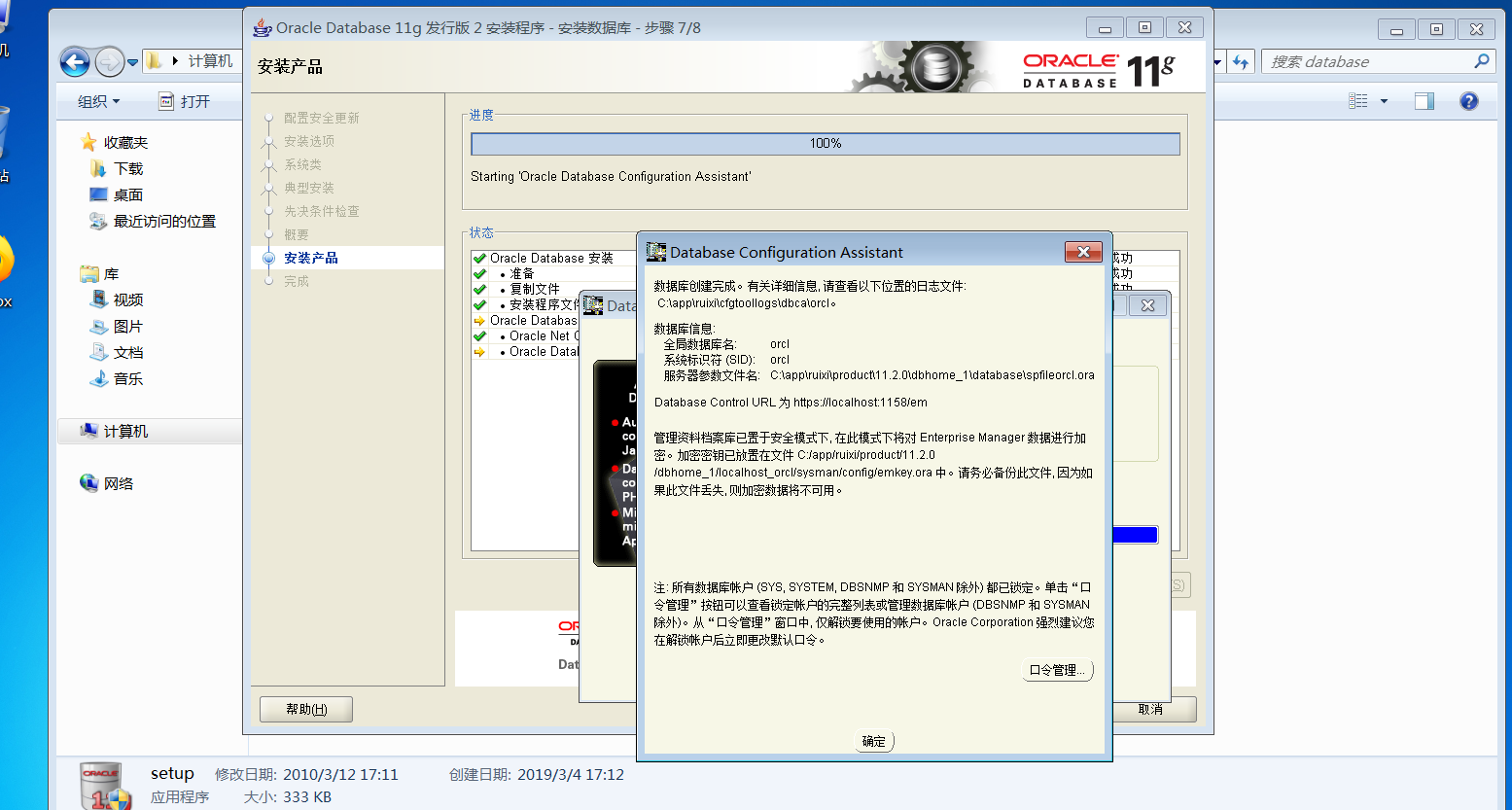The width and height of the screenshot is (1512, 810).
Task: Click the Oracle installer title bar icon
Action: click(262, 27)
